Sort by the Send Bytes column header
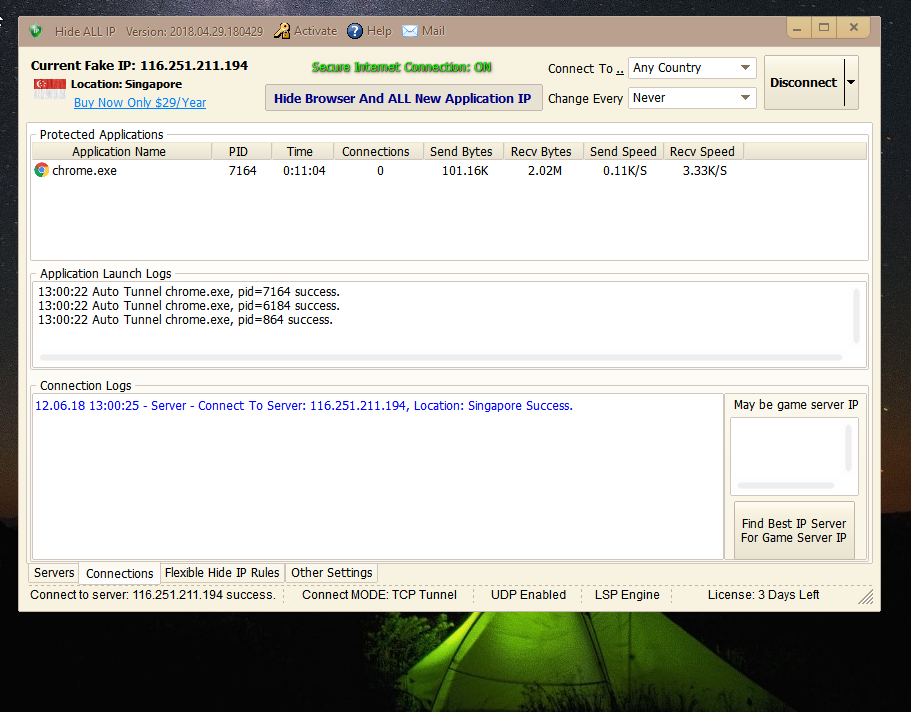 (x=463, y=152)
